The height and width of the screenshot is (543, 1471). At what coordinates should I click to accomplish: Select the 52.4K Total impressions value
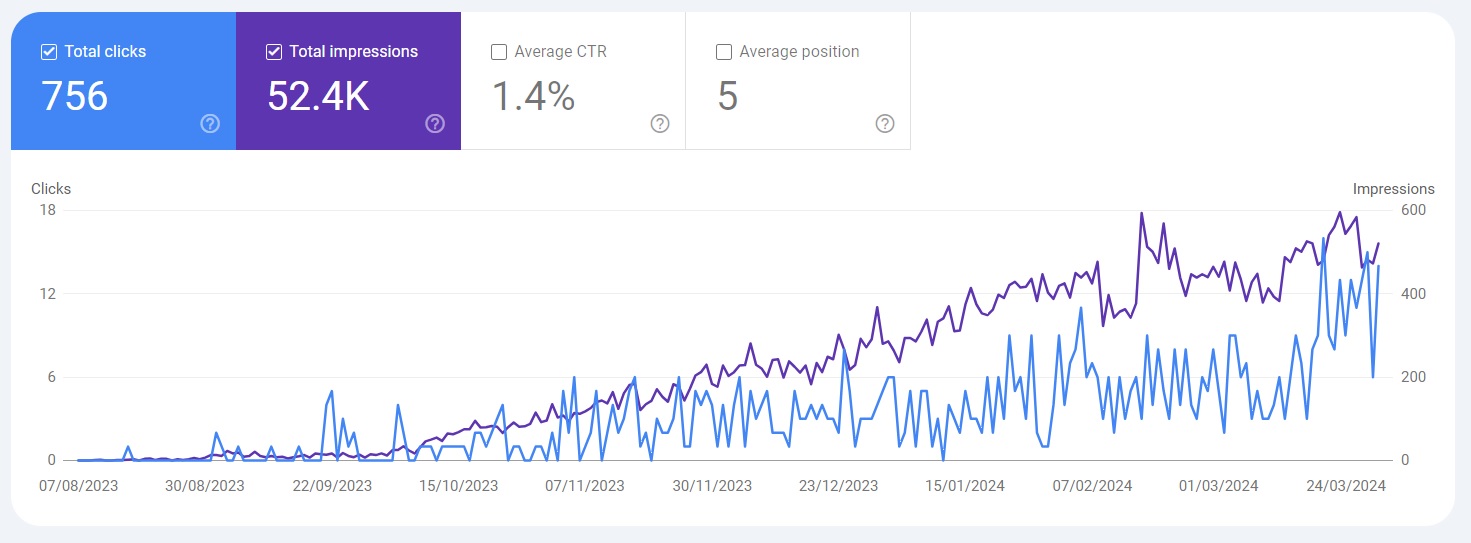(x=318, y=96)
